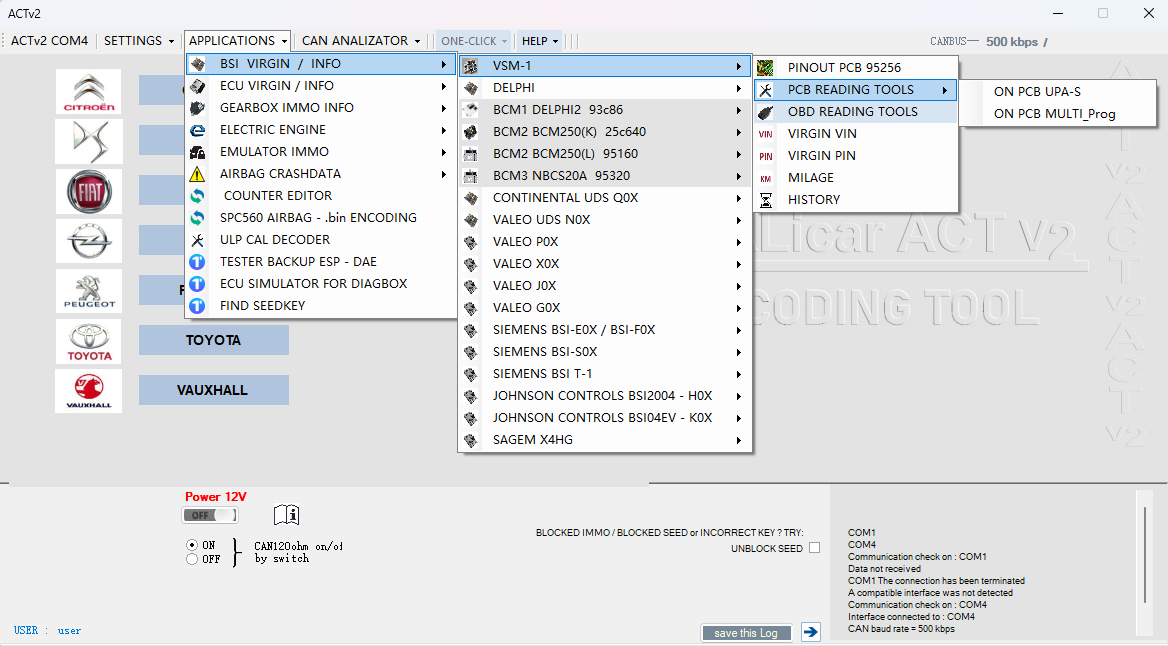Click the save this Log button
1168x646 pixels.
tap(746, 632)
